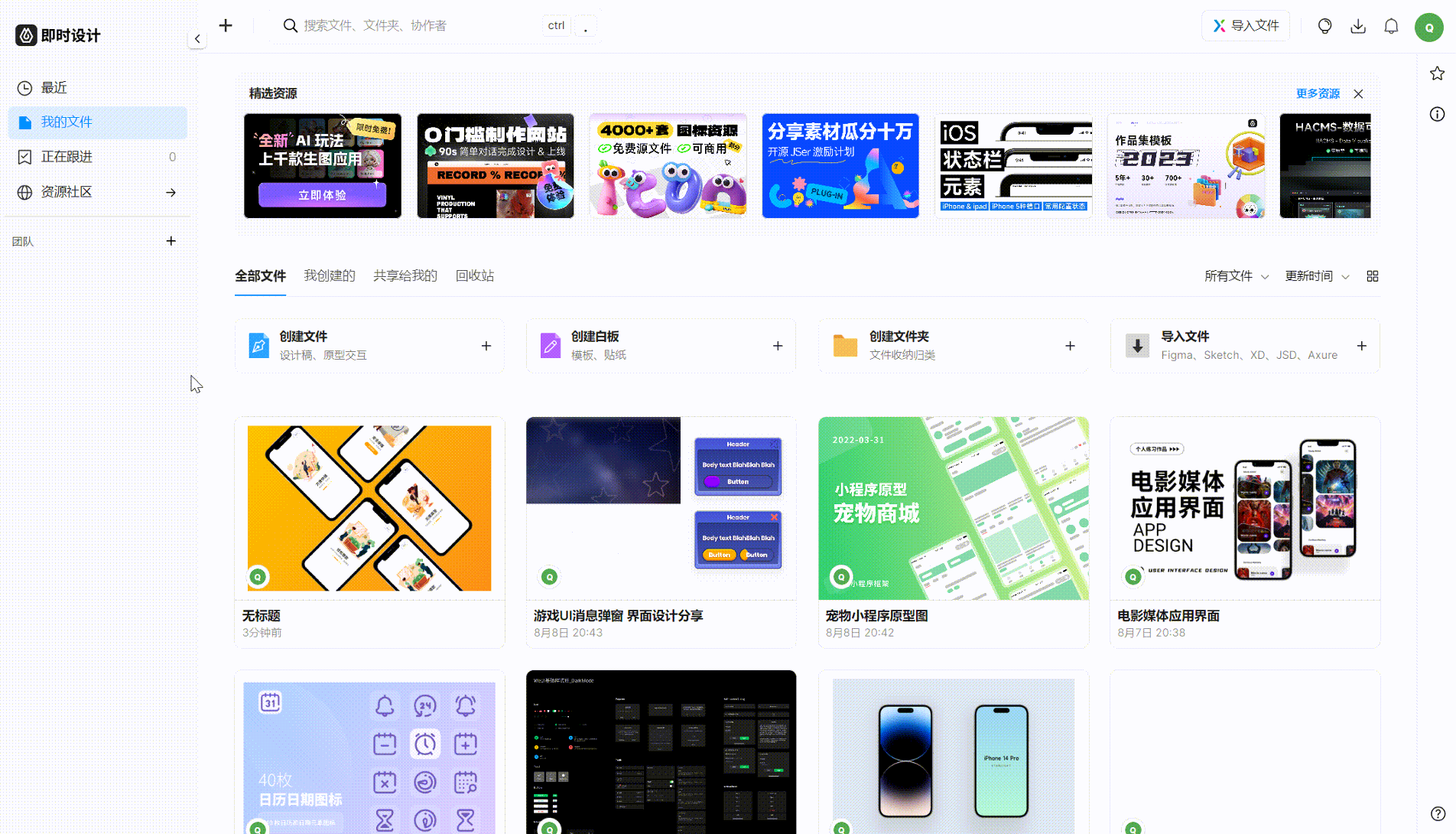Open the 无标题 file thumbnail

tap(369, 508)
